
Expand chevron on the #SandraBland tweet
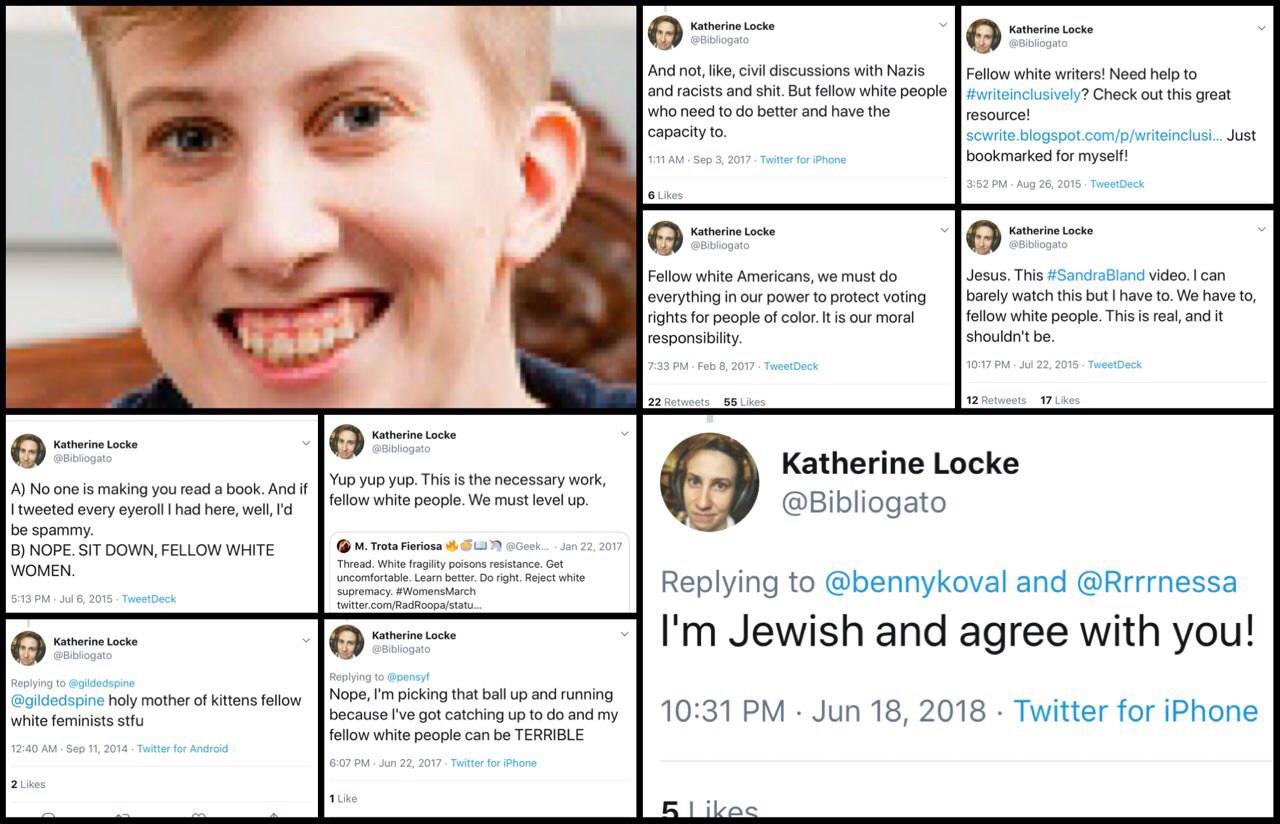1261,229
